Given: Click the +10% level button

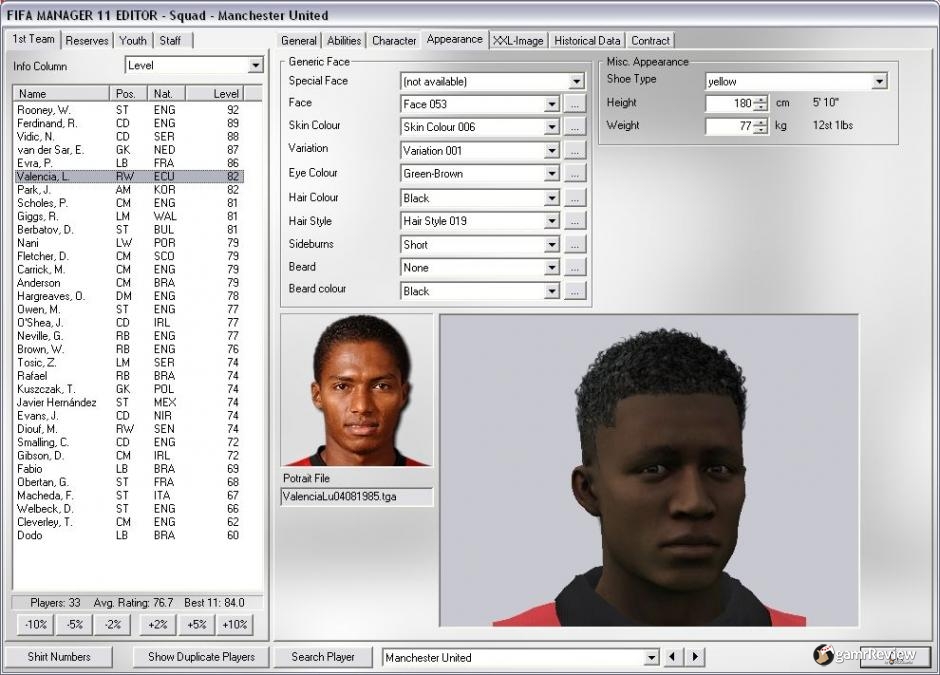Looking at the screenshot, I should (x=234, y=625).
